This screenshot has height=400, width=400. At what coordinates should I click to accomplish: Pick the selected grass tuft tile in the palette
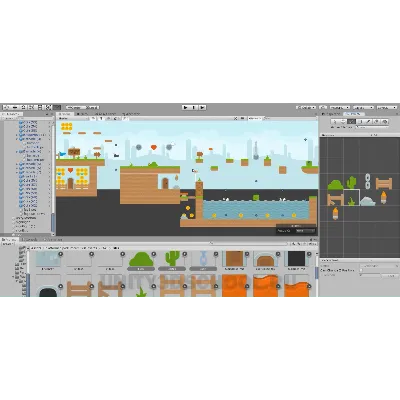coord(351,198)
